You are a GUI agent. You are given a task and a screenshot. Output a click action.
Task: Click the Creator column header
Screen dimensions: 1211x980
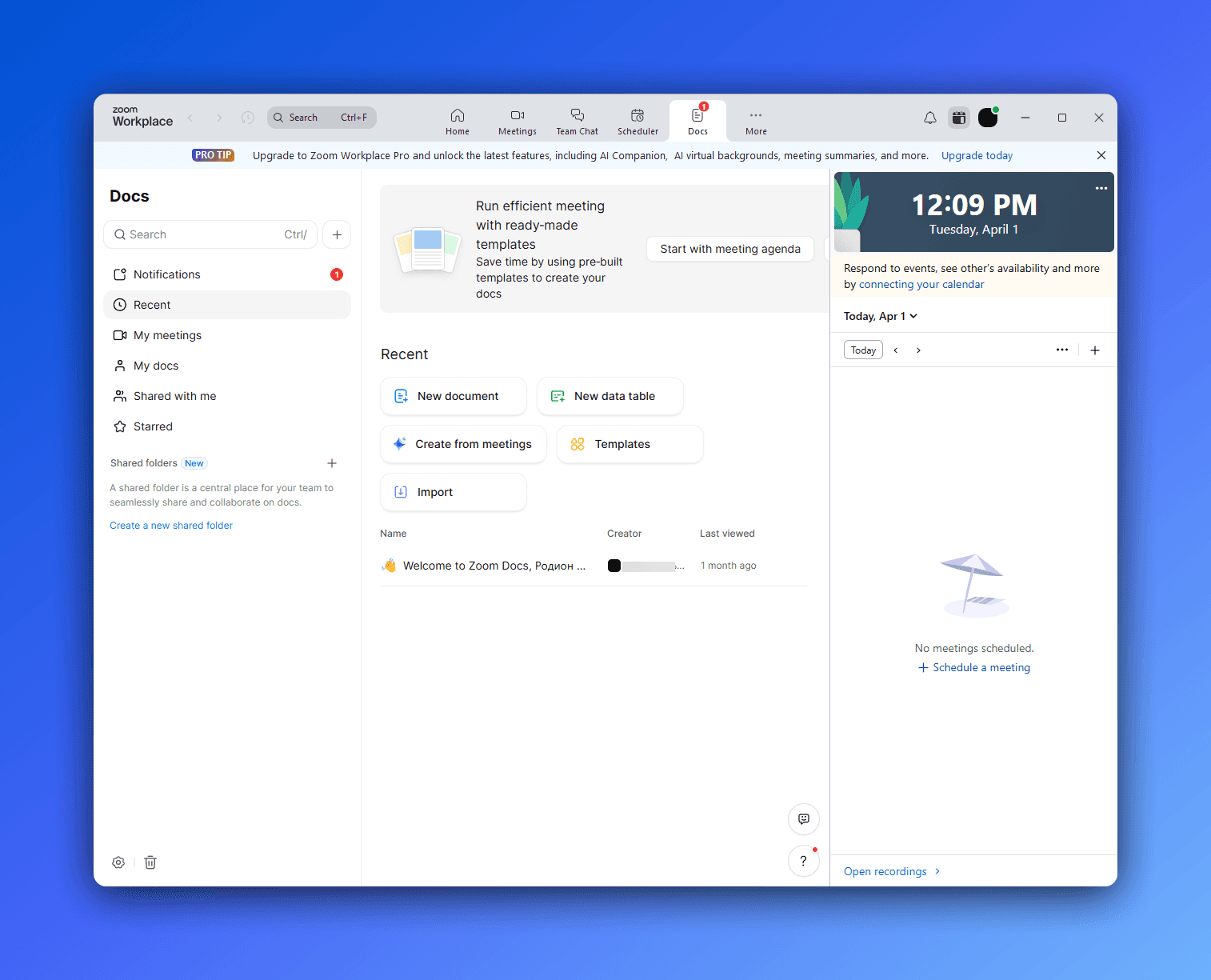[624, 534]
